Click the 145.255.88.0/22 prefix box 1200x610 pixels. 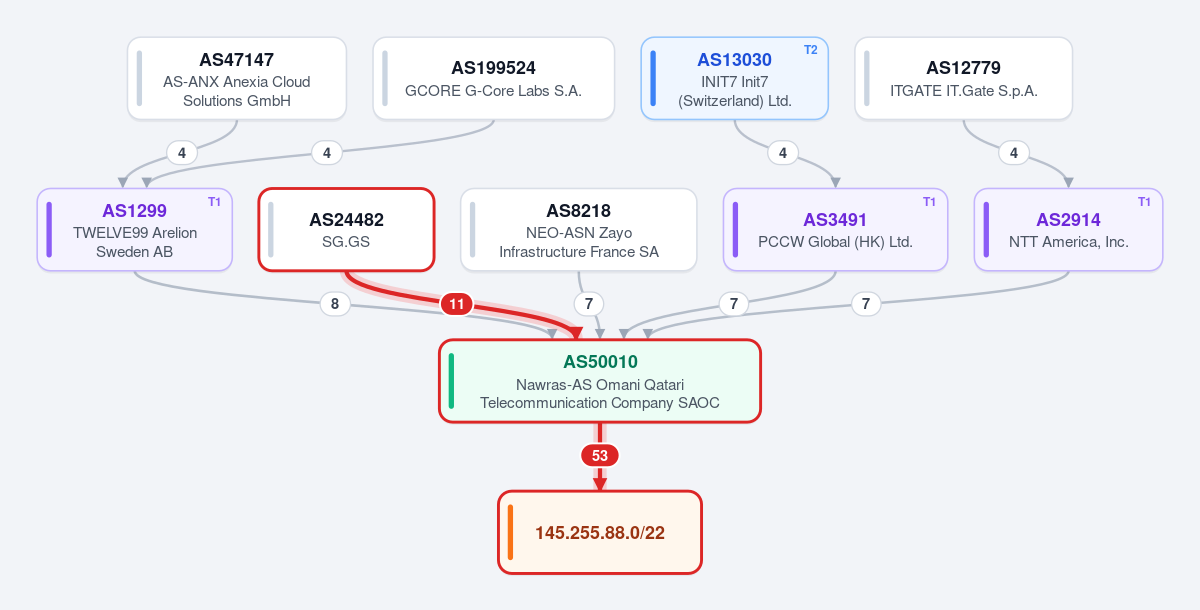tap(600, 532)
